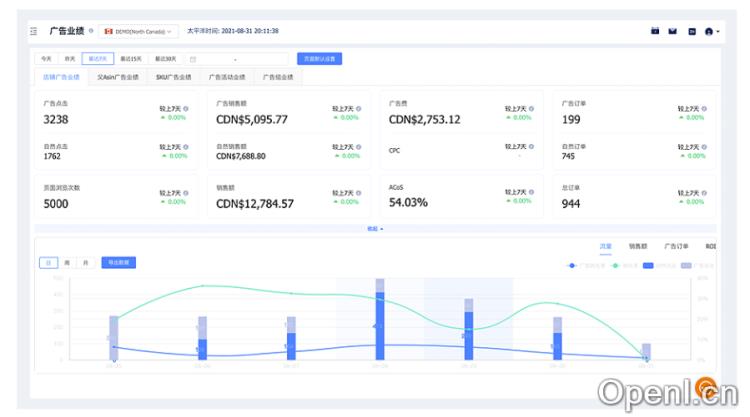Image resolution: width=750 pixels, height=417 pixels.
Task: Click the CPC label
Action: (394, 151)
